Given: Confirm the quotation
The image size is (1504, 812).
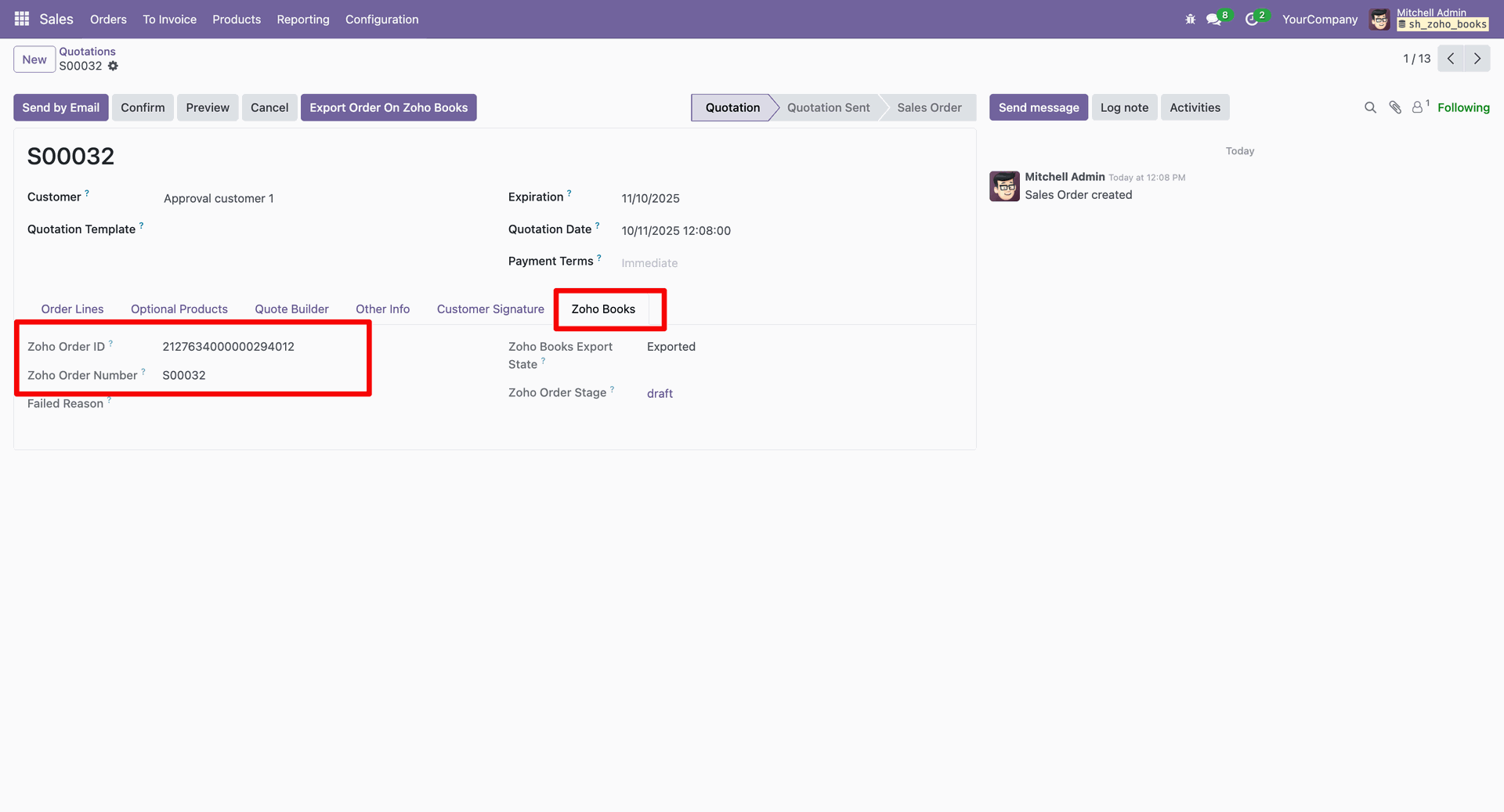Looking at the screenshot, I should [143, 107].
